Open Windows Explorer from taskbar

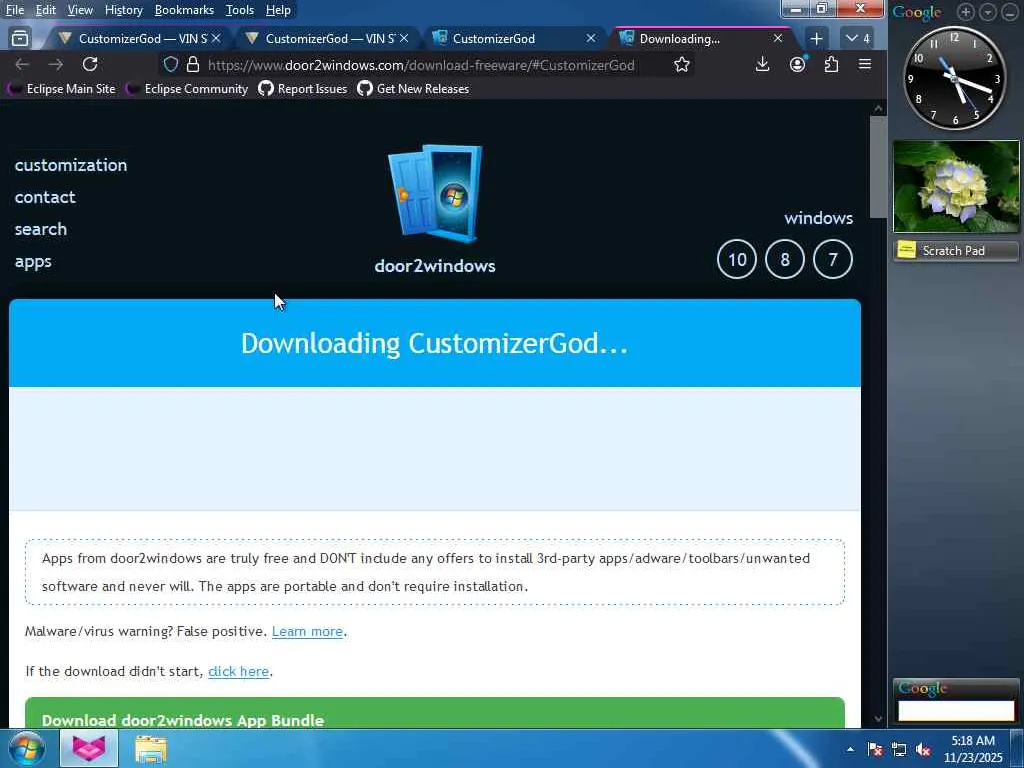(x=151, y=749)
